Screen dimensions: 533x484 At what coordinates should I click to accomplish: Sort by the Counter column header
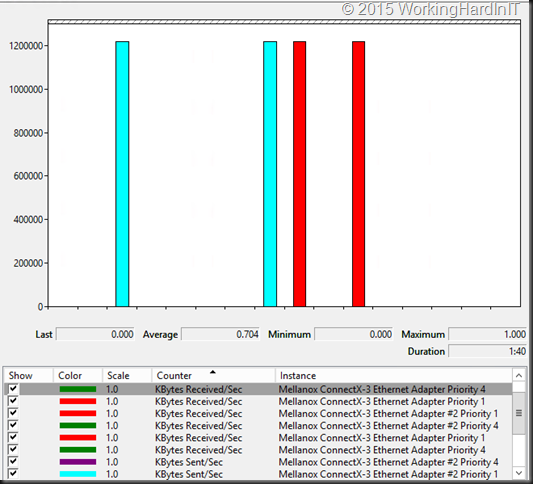click(x=213, y=376)
